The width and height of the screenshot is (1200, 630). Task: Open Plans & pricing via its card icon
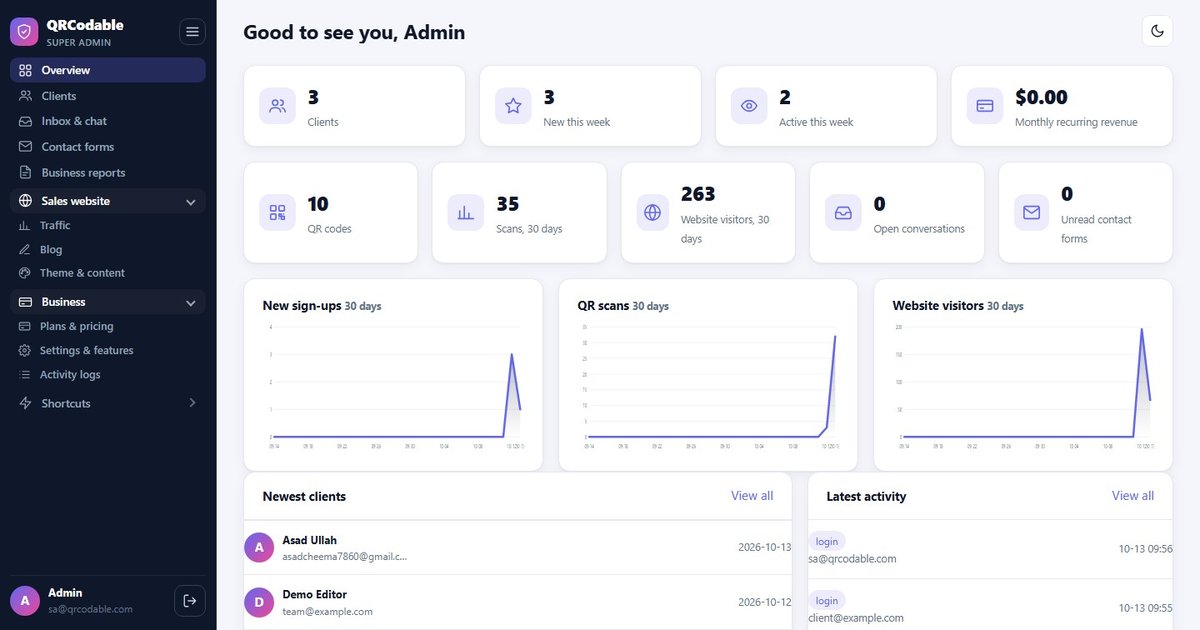pos(25,327)
